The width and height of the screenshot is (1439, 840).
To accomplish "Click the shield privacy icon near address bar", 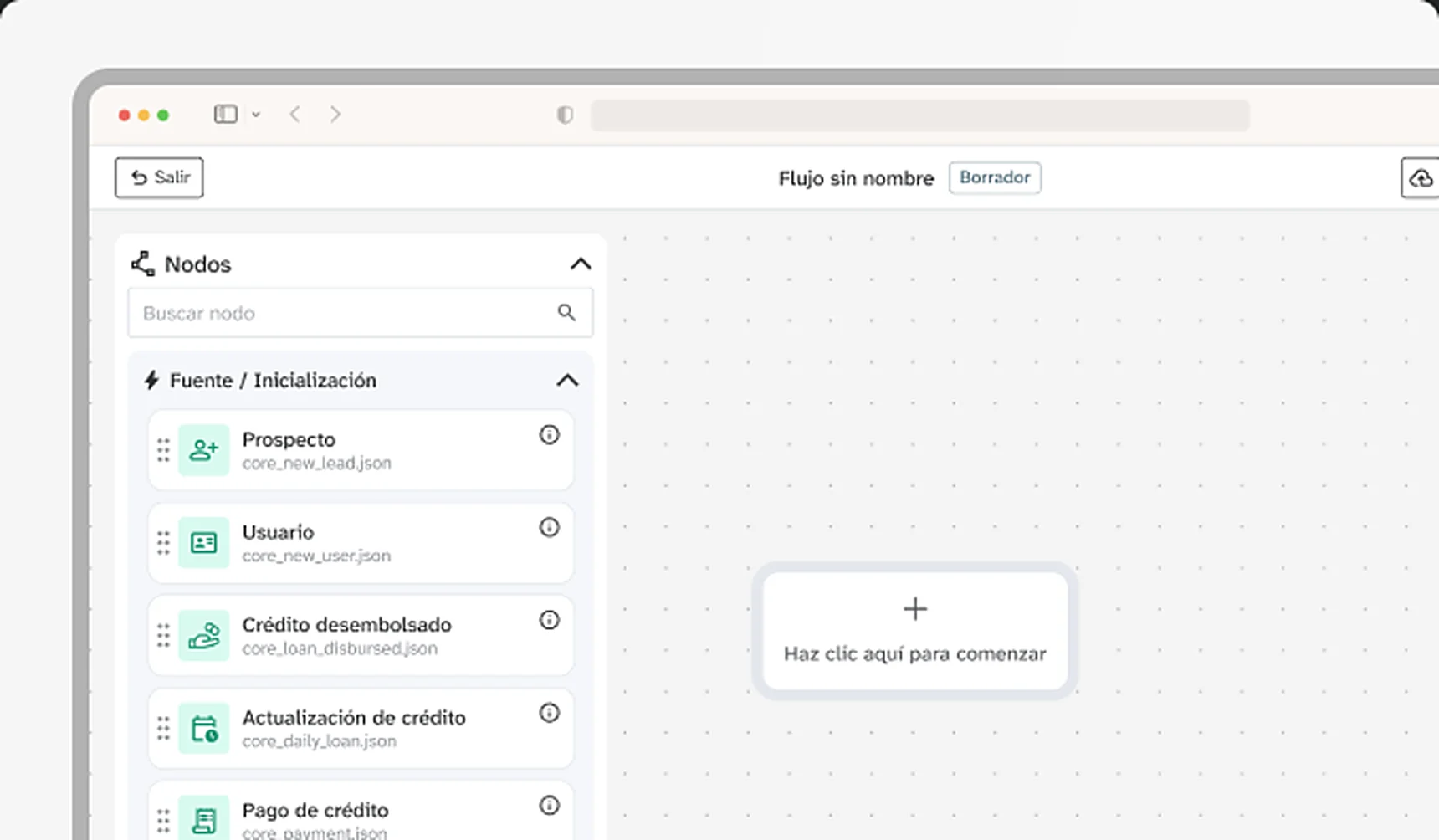I will pyautogui.click(x=565, y=115).
